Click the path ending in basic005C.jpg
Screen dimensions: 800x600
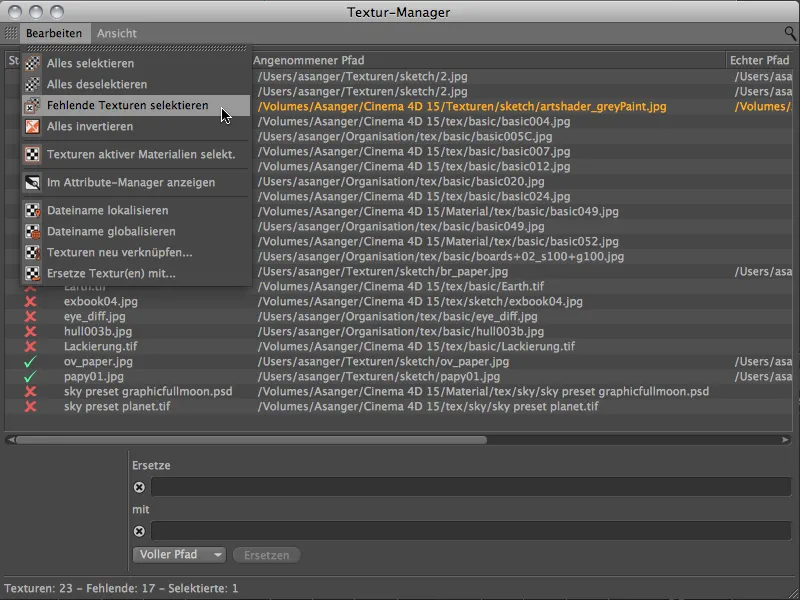[405, 137]
